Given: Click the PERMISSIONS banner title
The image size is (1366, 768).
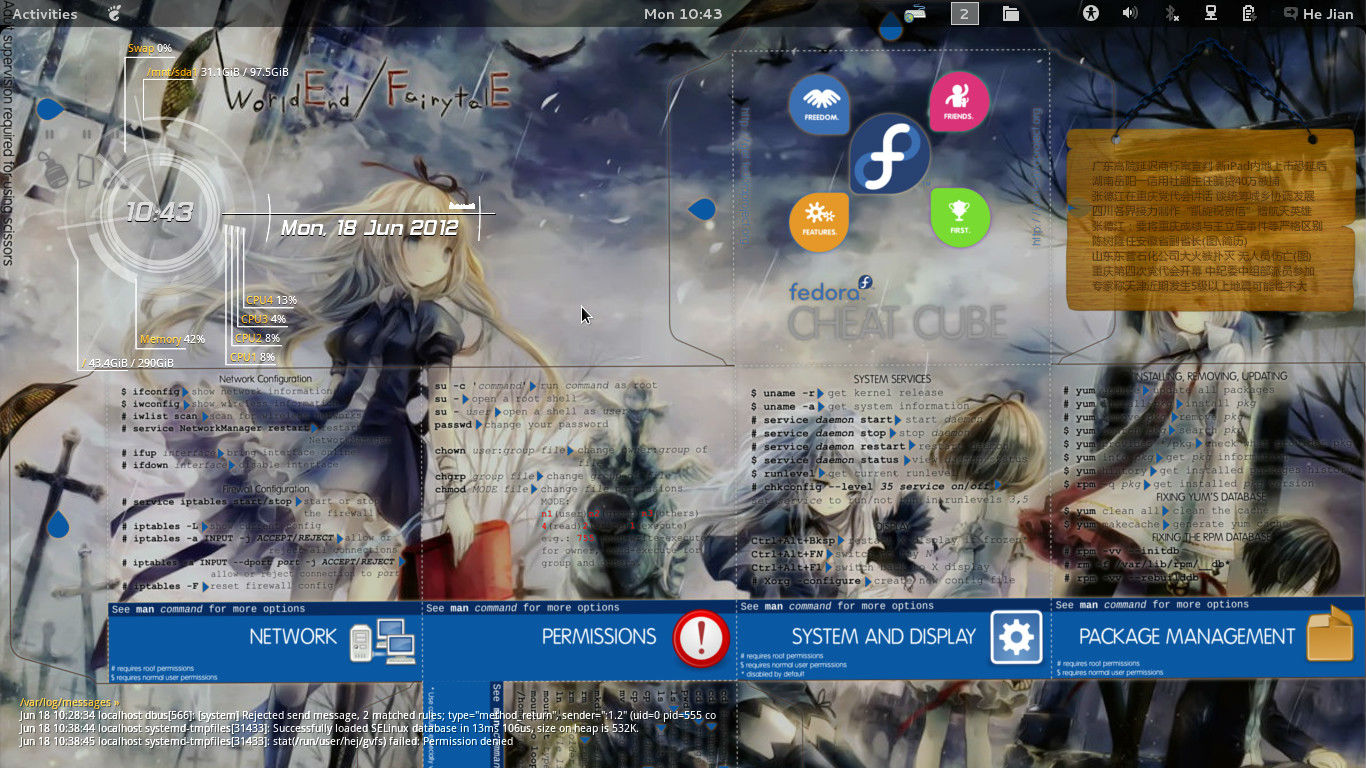Looking at the screenshot, I should 599,636.
